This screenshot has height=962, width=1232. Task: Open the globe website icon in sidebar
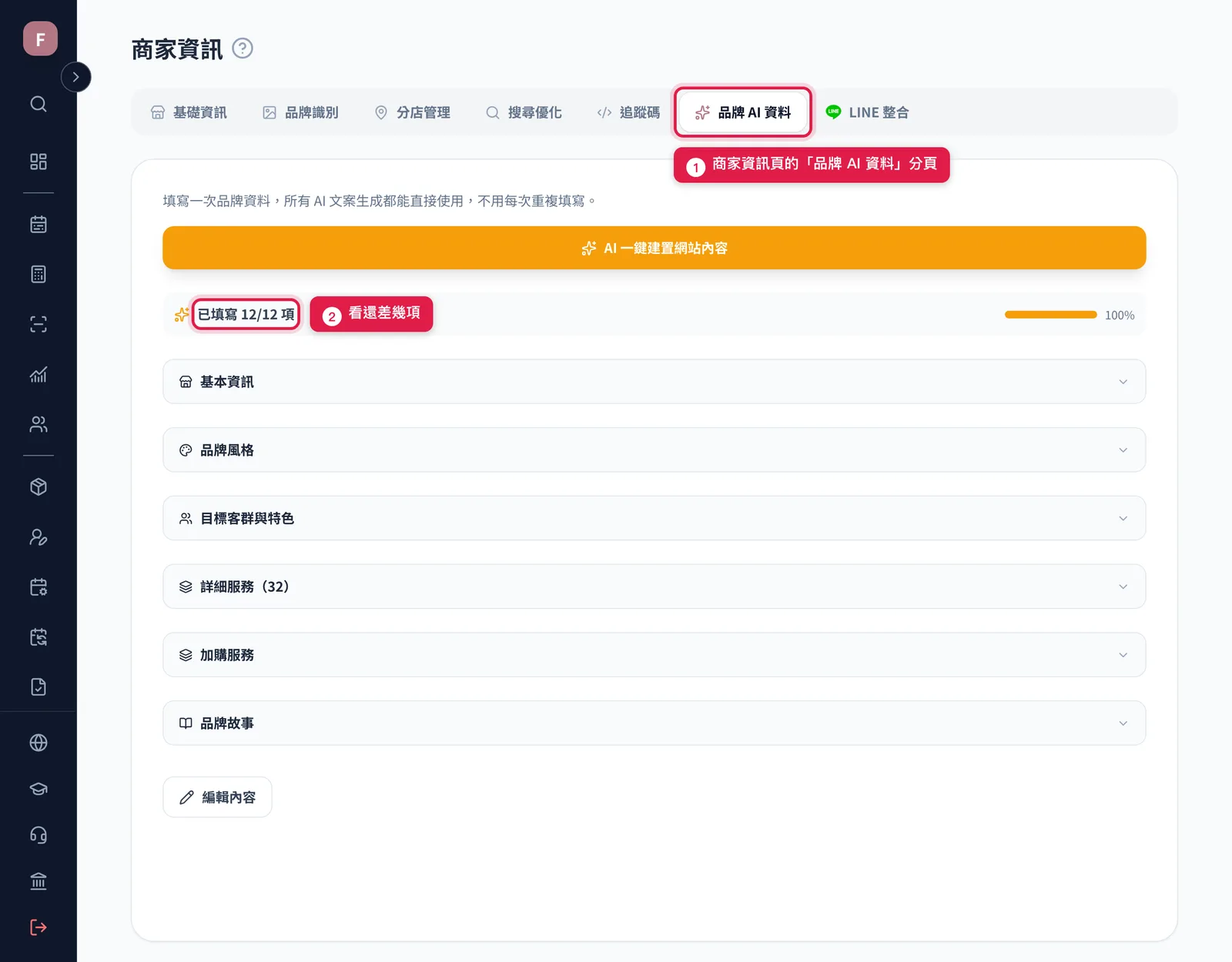tap(38, 743)
